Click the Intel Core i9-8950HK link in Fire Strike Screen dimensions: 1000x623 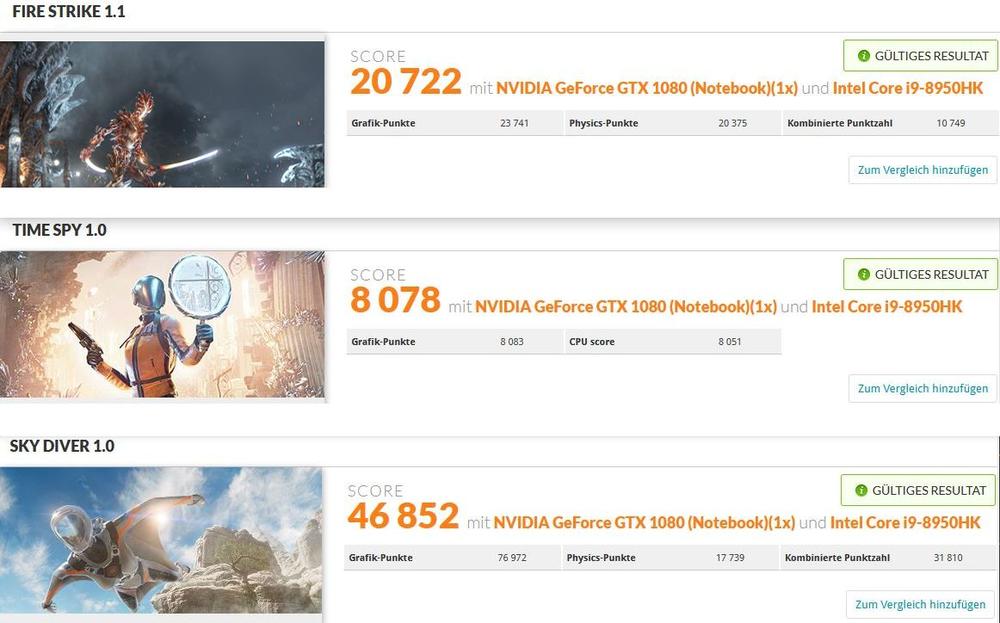(x=908, y=88)
